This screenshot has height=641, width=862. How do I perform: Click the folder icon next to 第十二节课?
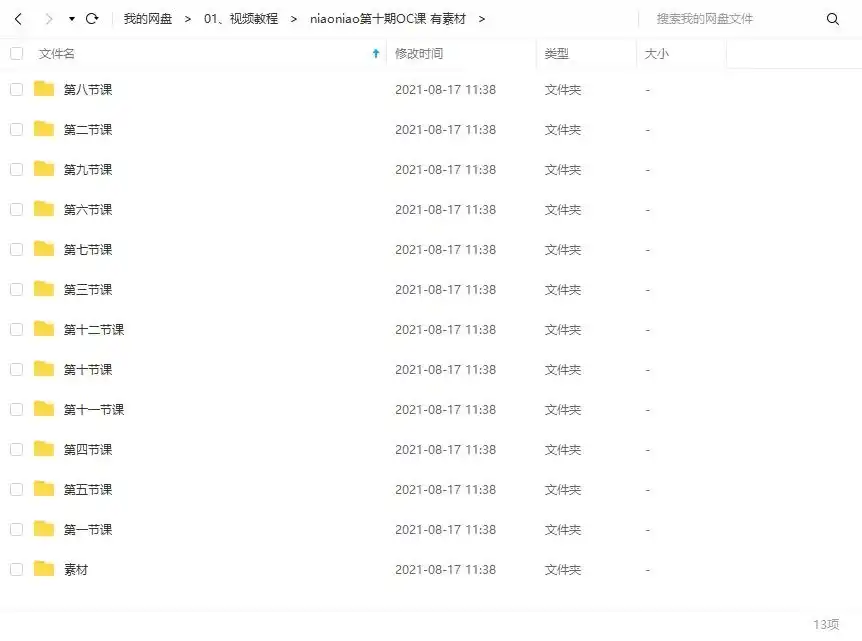coord(42,329)
